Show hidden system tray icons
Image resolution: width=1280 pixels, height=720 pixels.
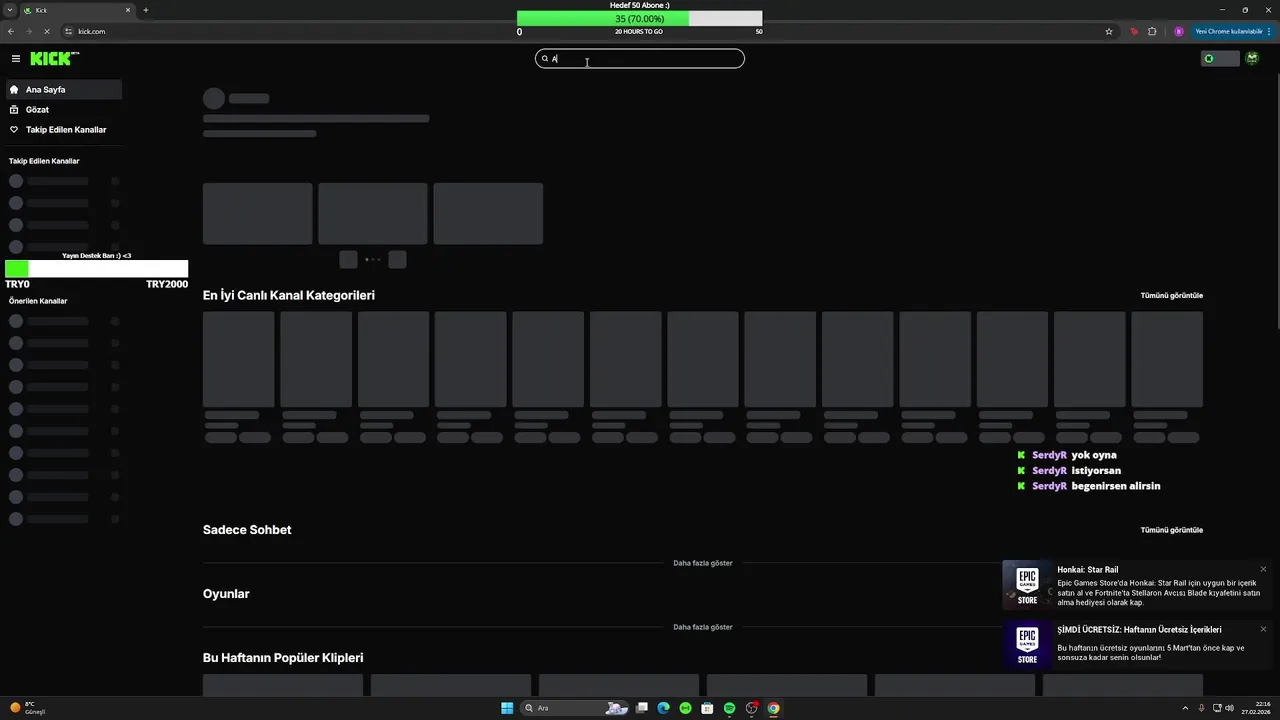pyautogui.click(x=1185, y=708)
